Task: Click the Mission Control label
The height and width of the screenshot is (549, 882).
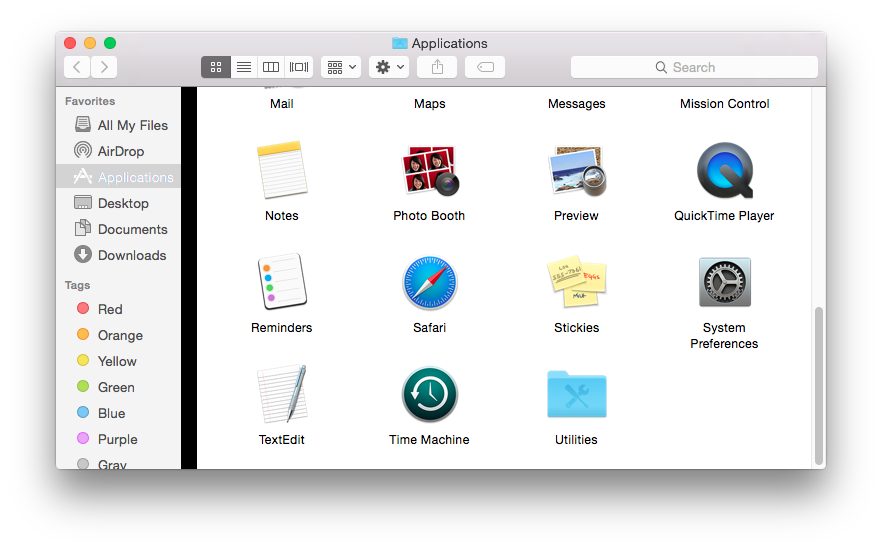Action: pyautogui.click(x=724, y=104)
